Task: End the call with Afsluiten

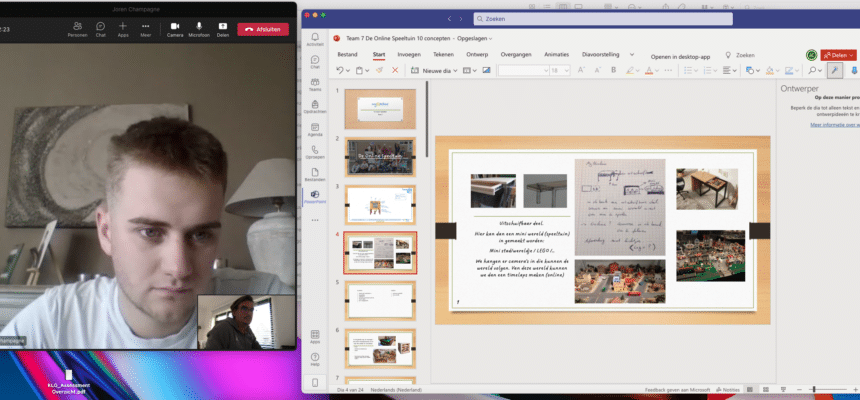Action: pyautogui.click(x=263, y=30)
